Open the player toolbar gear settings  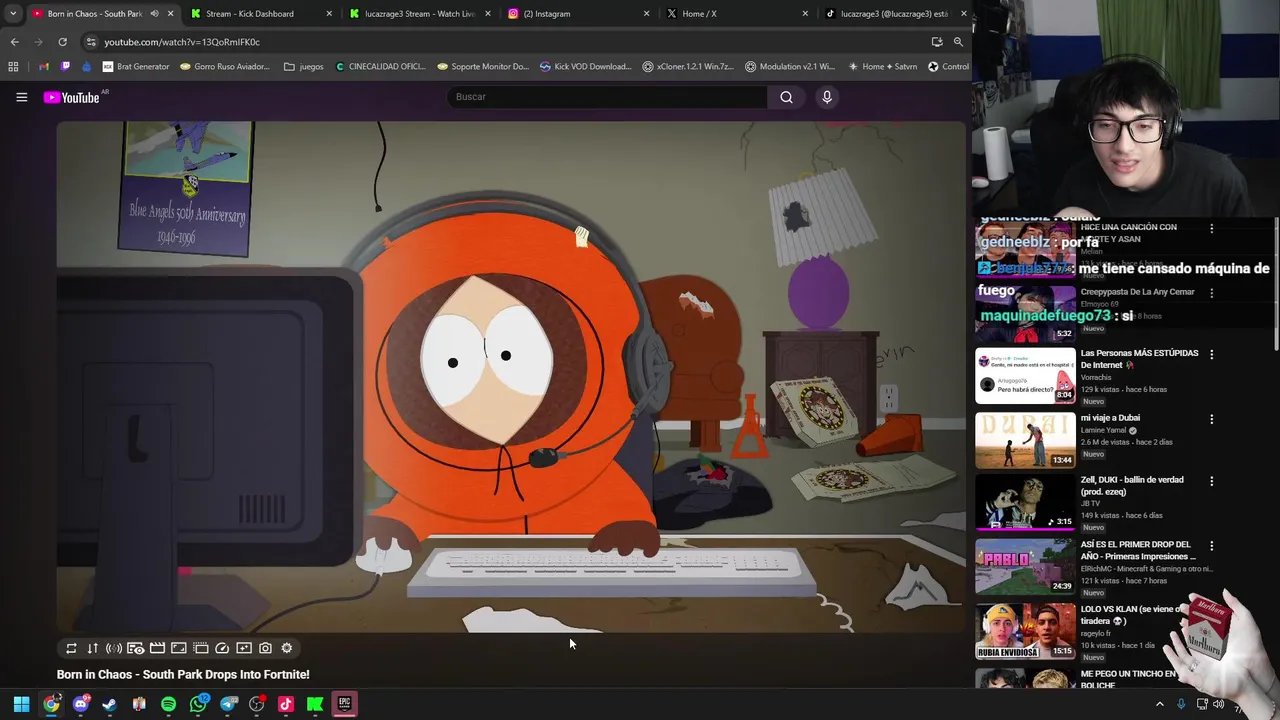click(x=287, y=648)
